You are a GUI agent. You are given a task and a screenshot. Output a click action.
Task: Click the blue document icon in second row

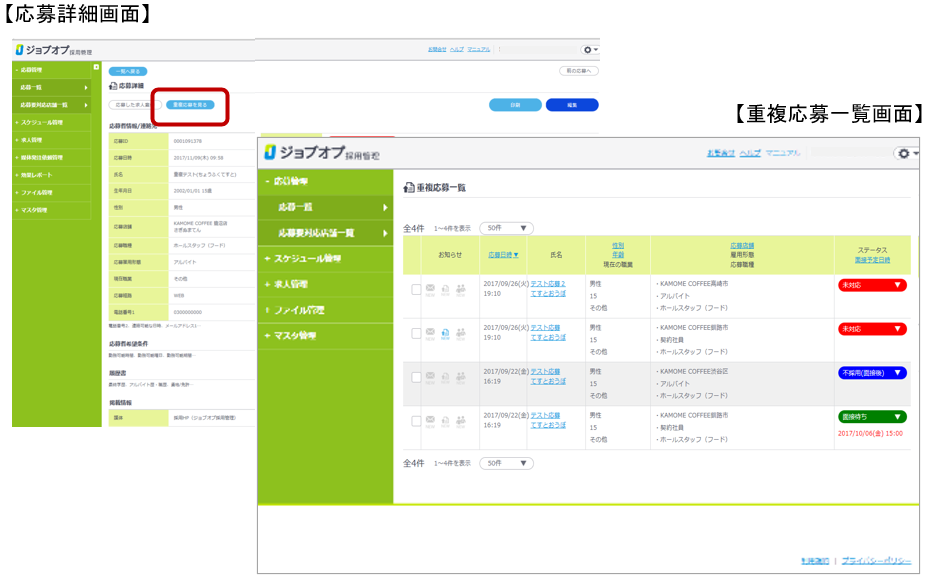point(445,332)
